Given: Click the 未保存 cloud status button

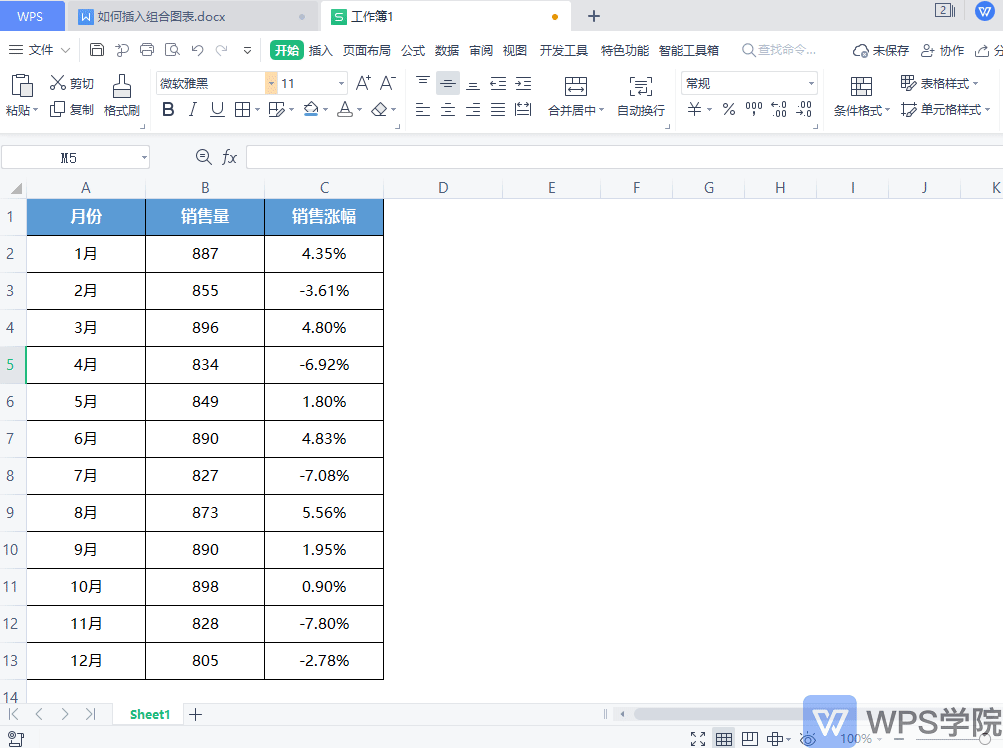Looking at the screenshot, I should [x=881, y=51].
